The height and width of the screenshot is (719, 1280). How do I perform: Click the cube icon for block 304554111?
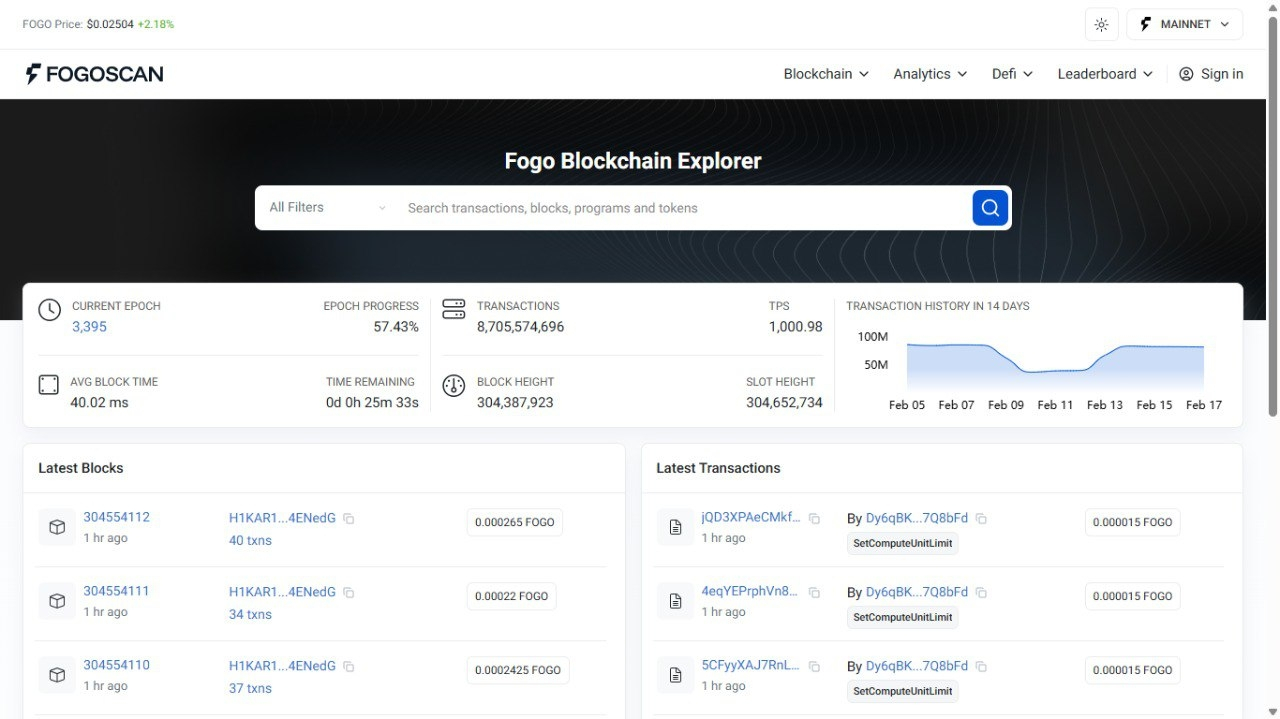pyautogui.click(x=57, y=601)
